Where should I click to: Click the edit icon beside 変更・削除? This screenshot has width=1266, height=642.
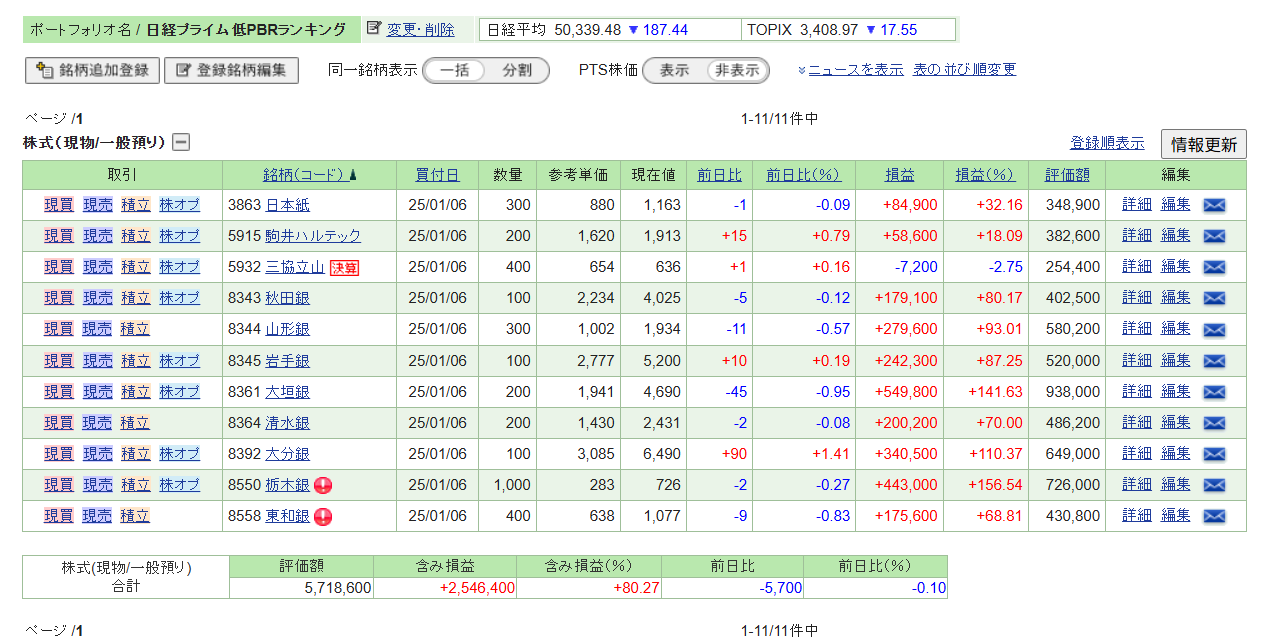(374, 29)
